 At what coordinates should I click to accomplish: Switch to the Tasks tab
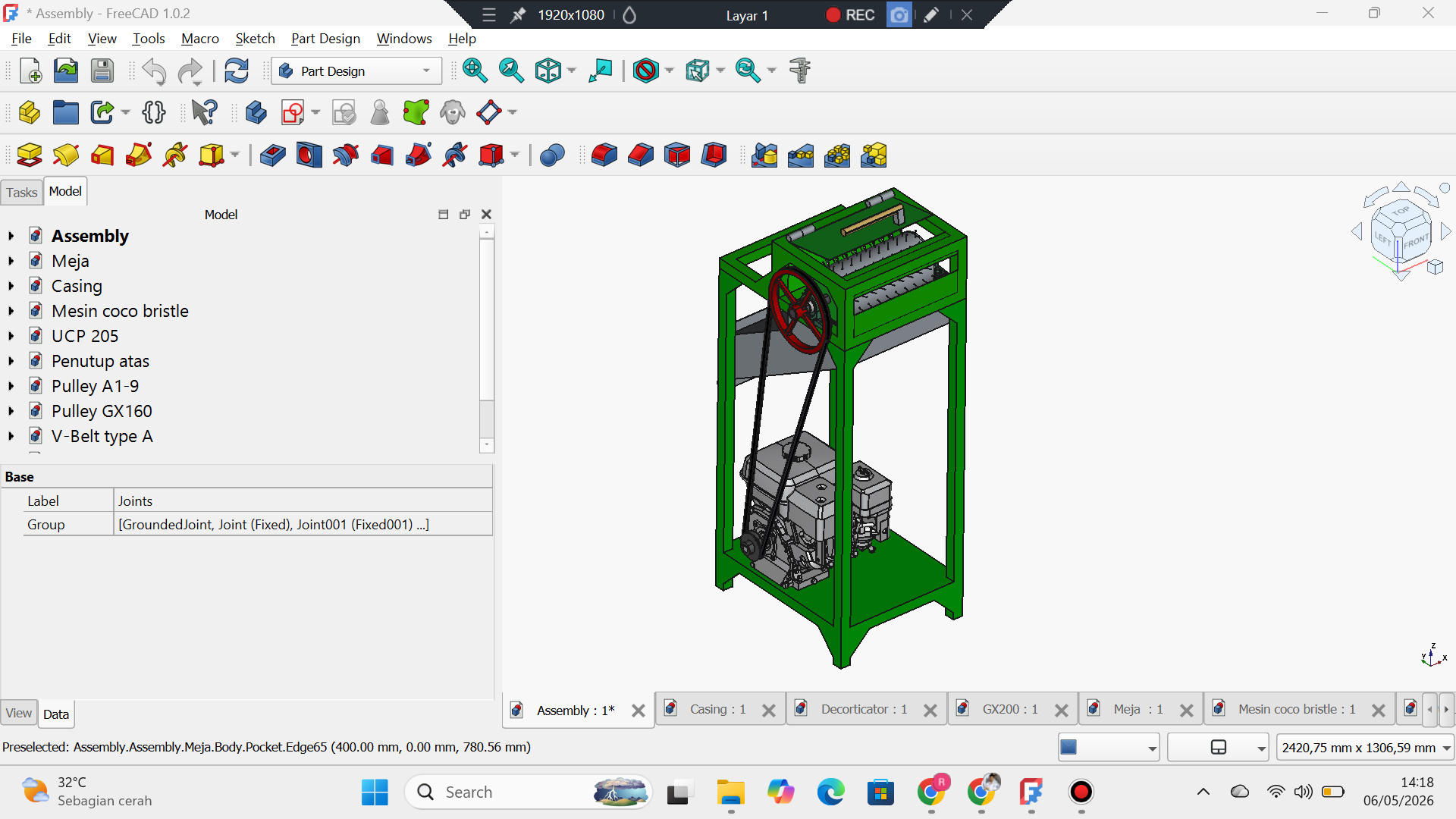pos(21,193)
